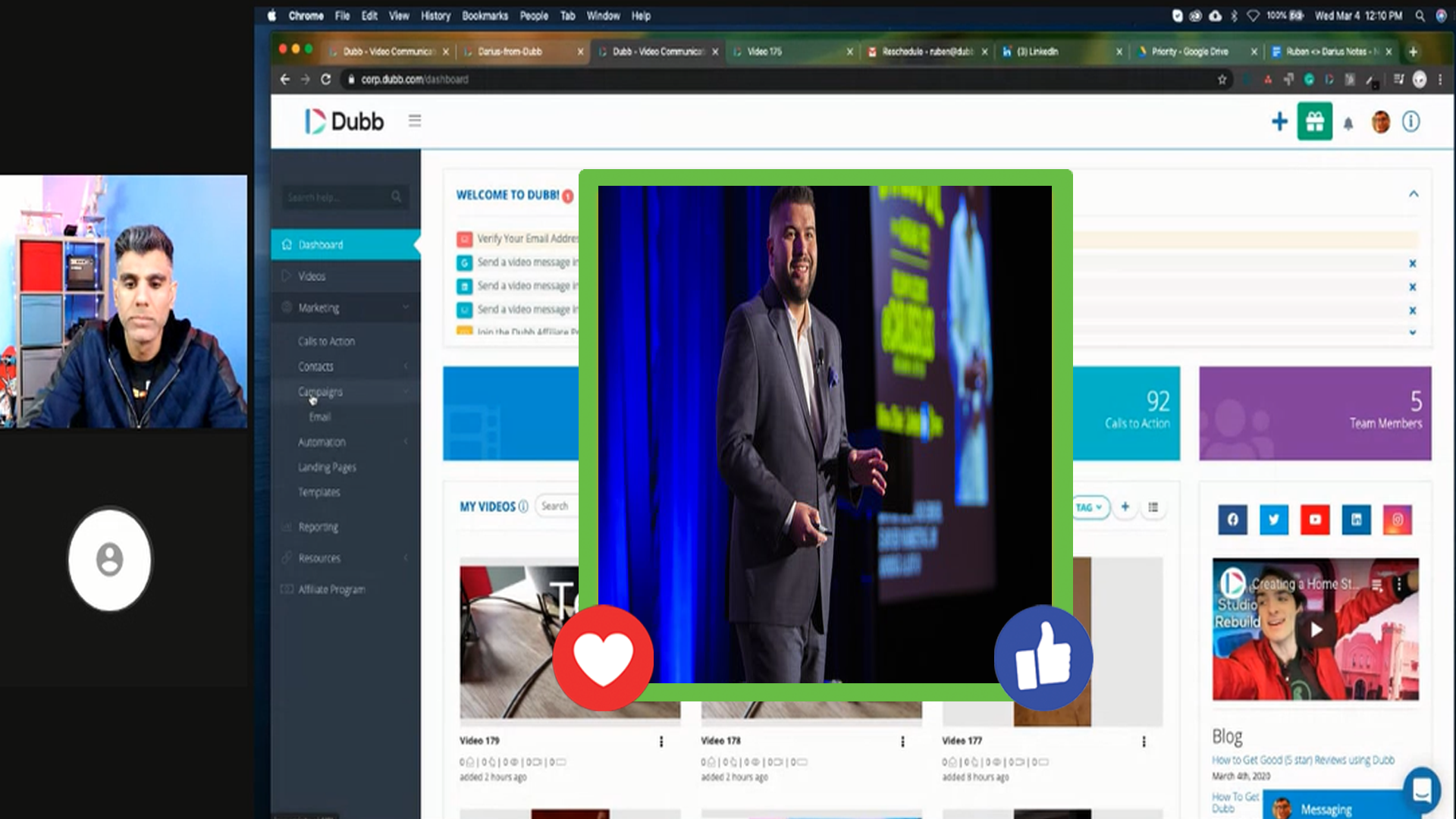Image resolution: width=1456 pixels, height=819 pixels.
Task: Open the Instagram social icon
Action: (1398, 519)
